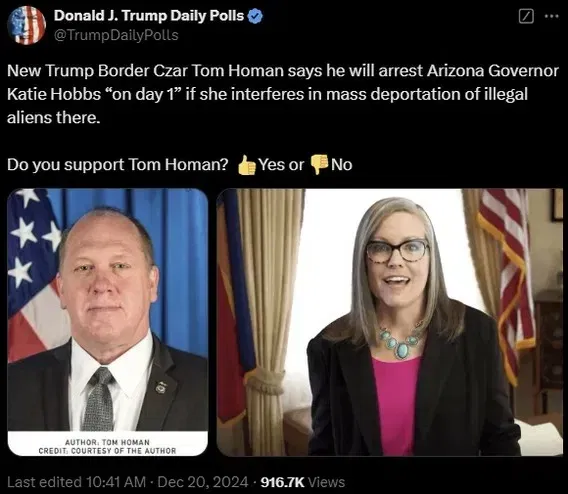Click the Dec 20, 2024 date

[x=203, y=482]
